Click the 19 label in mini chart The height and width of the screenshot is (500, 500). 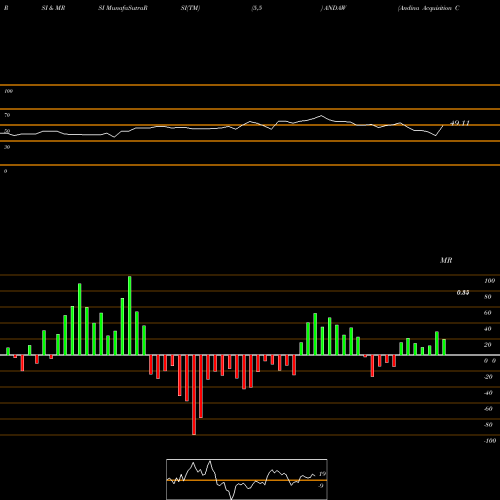322,474
